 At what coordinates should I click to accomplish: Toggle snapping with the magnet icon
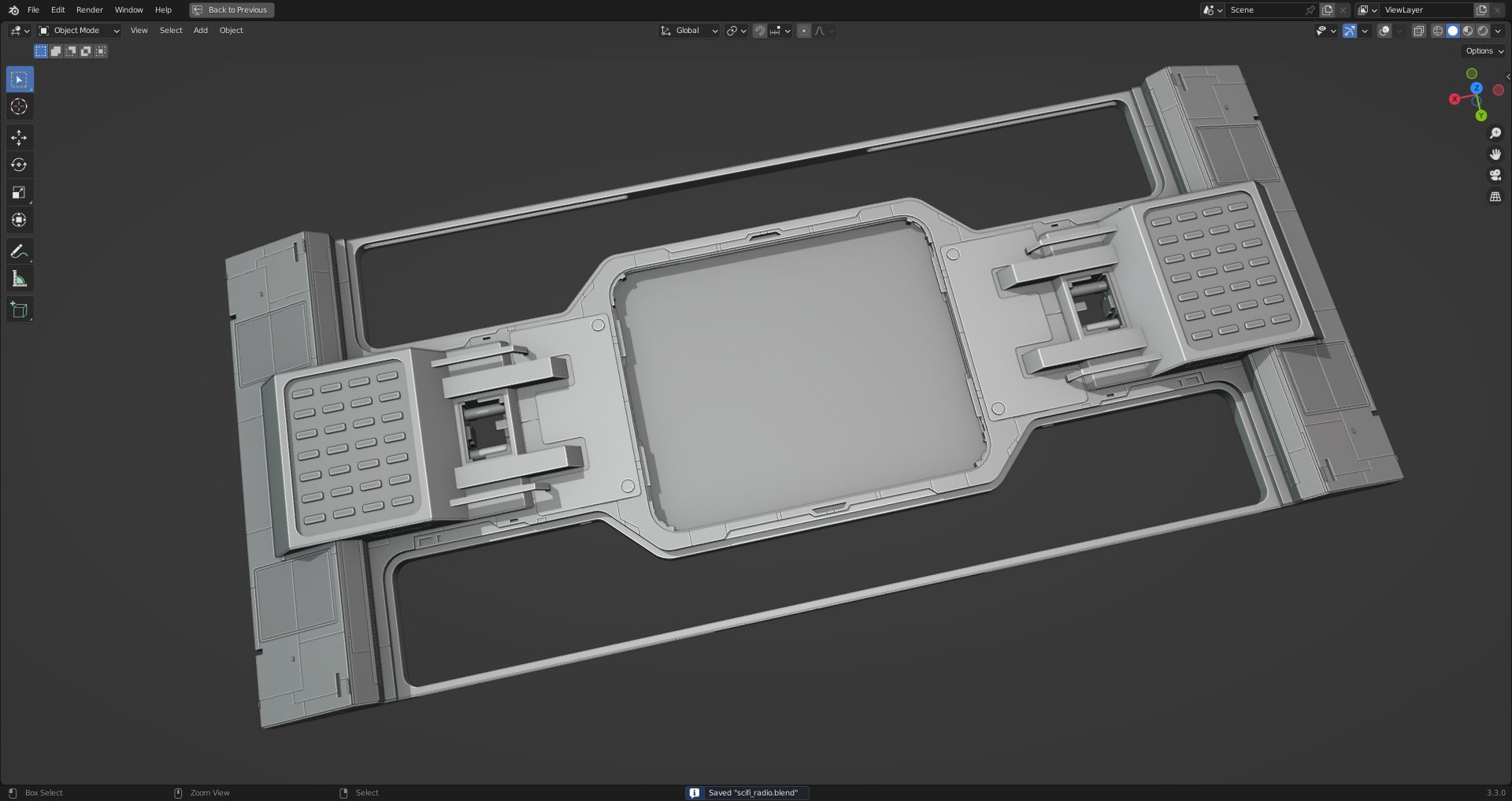coord(758,31)
